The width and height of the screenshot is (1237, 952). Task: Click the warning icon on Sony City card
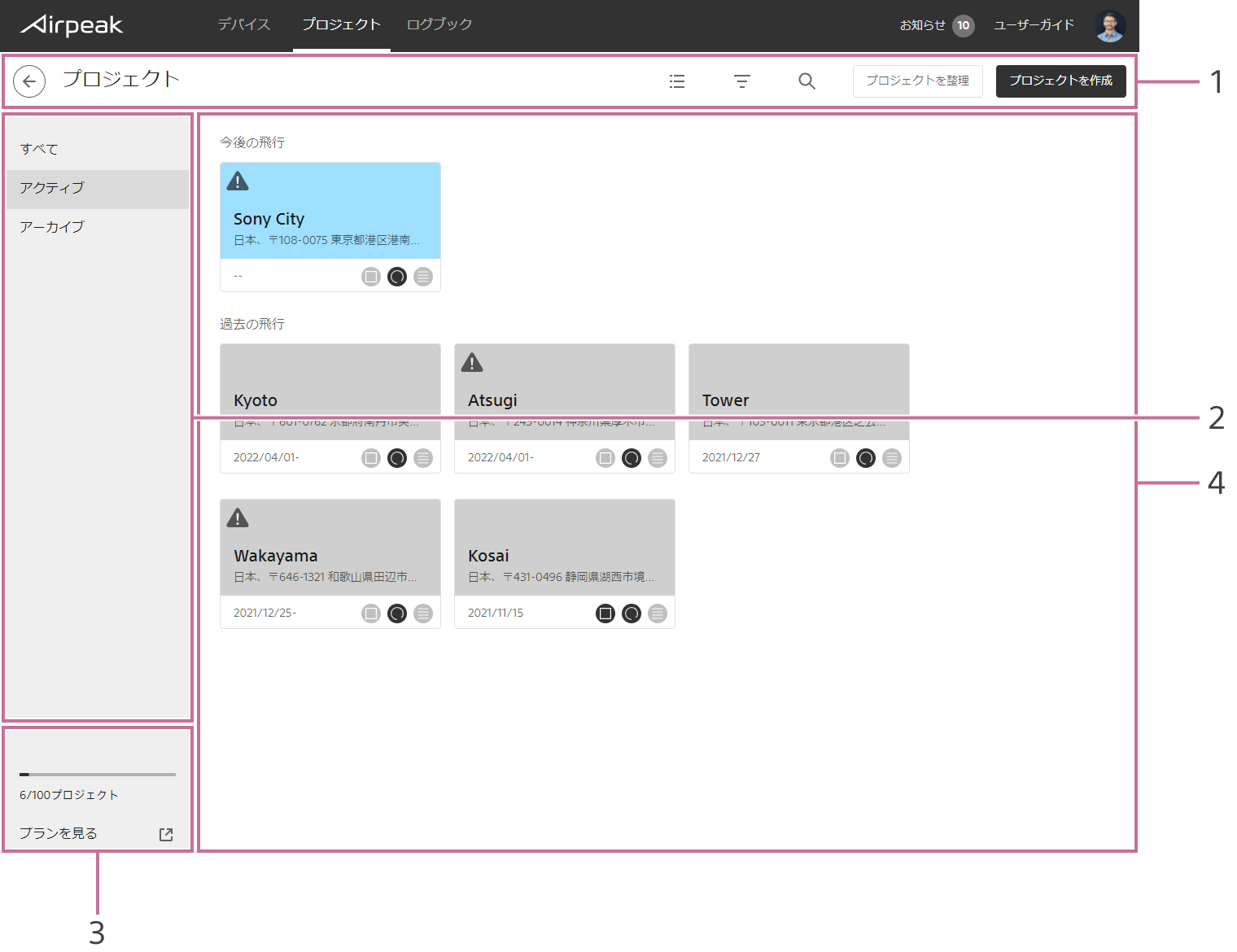238,181
